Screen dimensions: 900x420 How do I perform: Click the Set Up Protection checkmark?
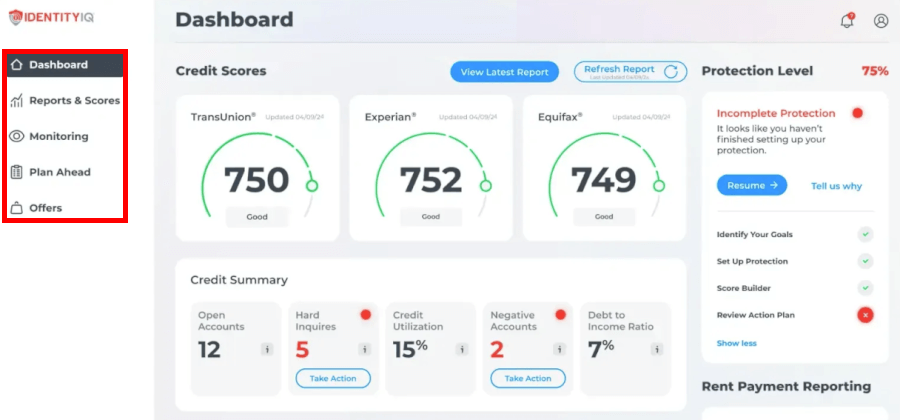tap(866, 261)
